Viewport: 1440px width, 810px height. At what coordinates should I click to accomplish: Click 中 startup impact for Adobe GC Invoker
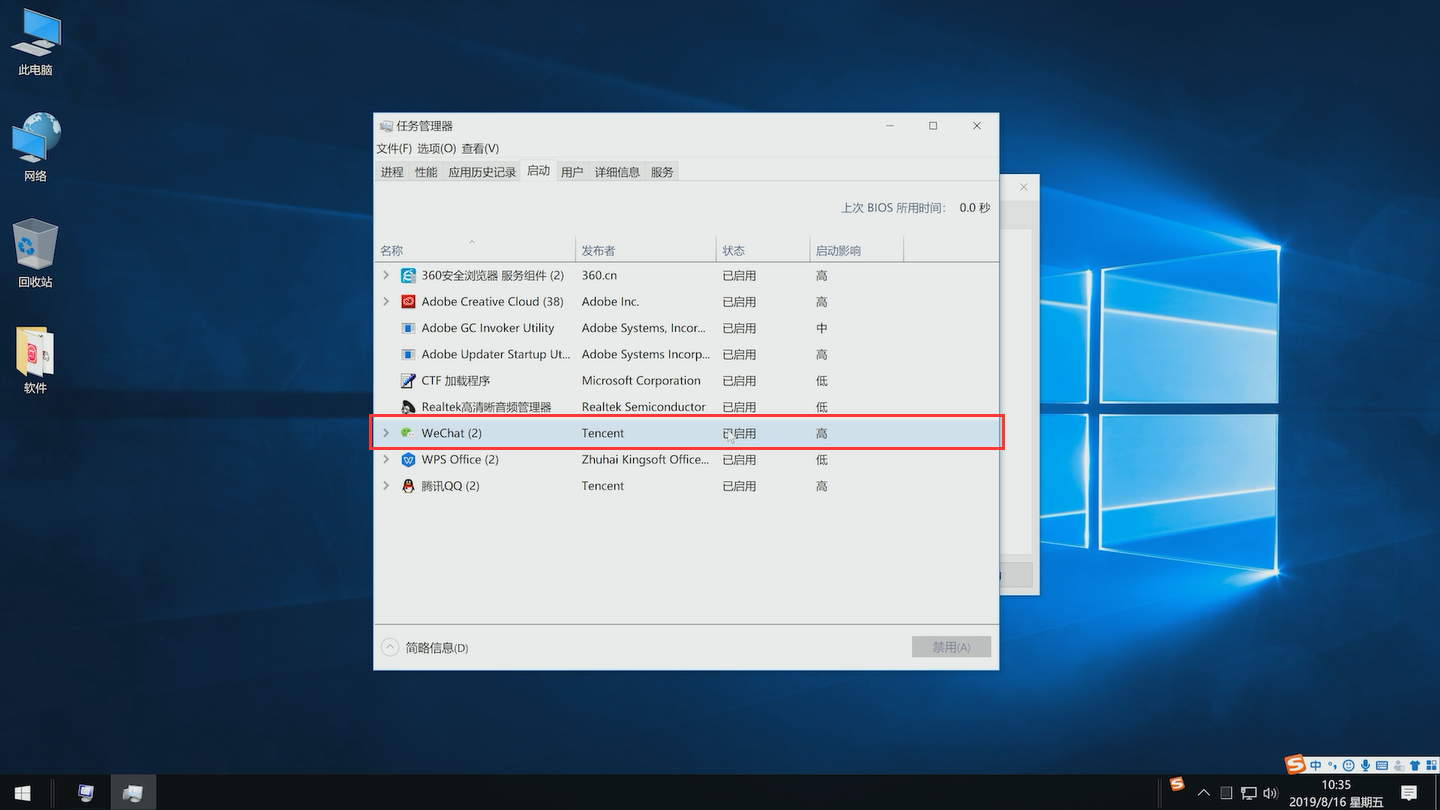point(821,328)
